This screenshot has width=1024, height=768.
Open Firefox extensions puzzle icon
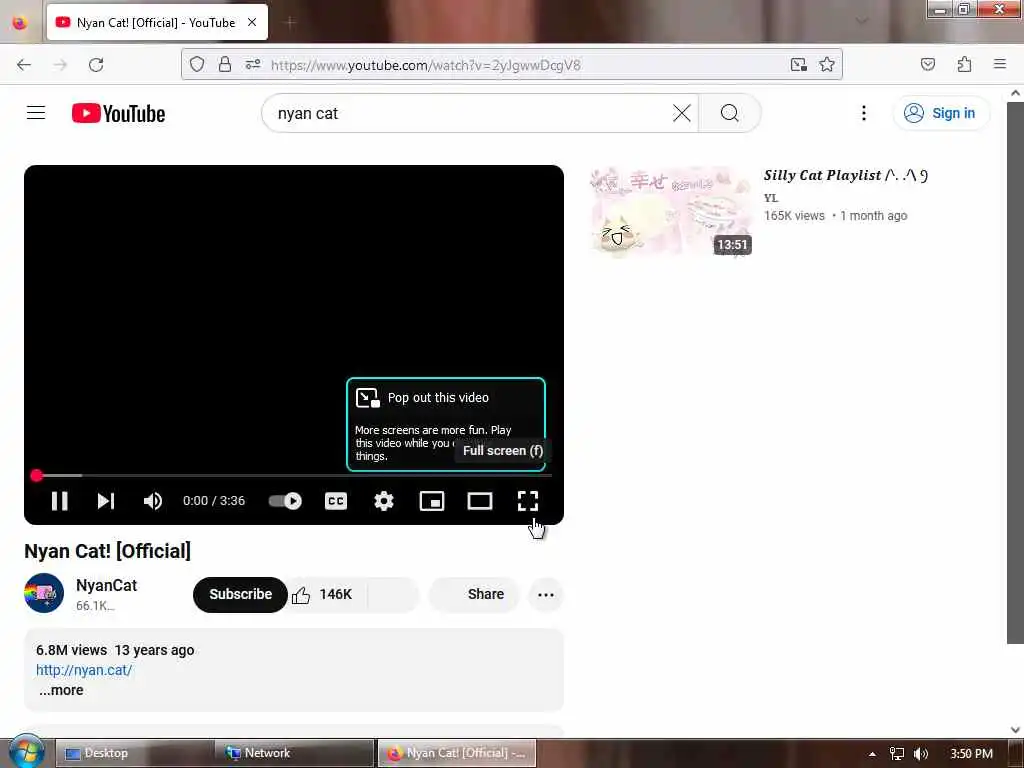[x=964, y=64]
